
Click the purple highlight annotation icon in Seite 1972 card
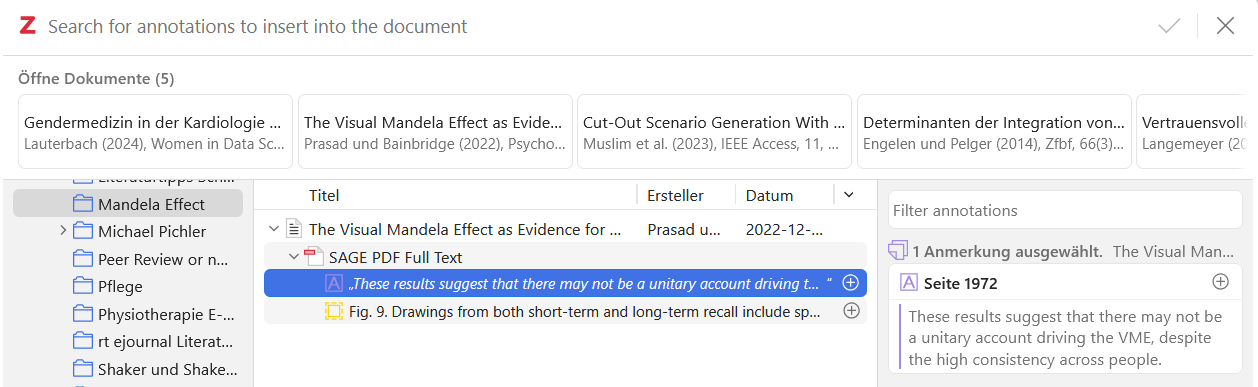coord(909,283)
